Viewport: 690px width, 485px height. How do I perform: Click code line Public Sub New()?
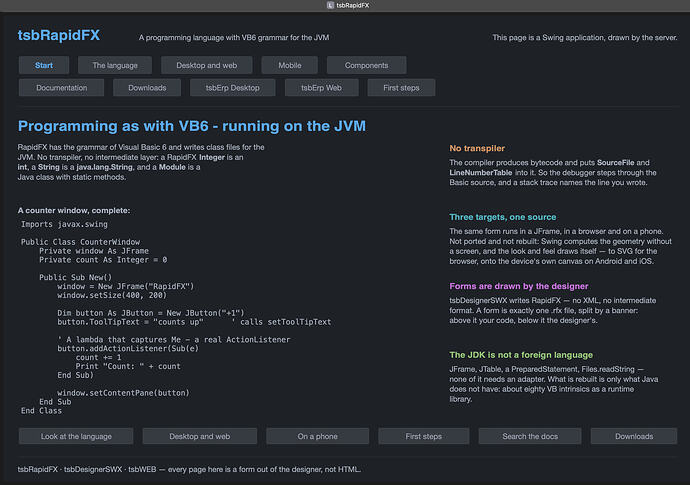pos(76,277)
